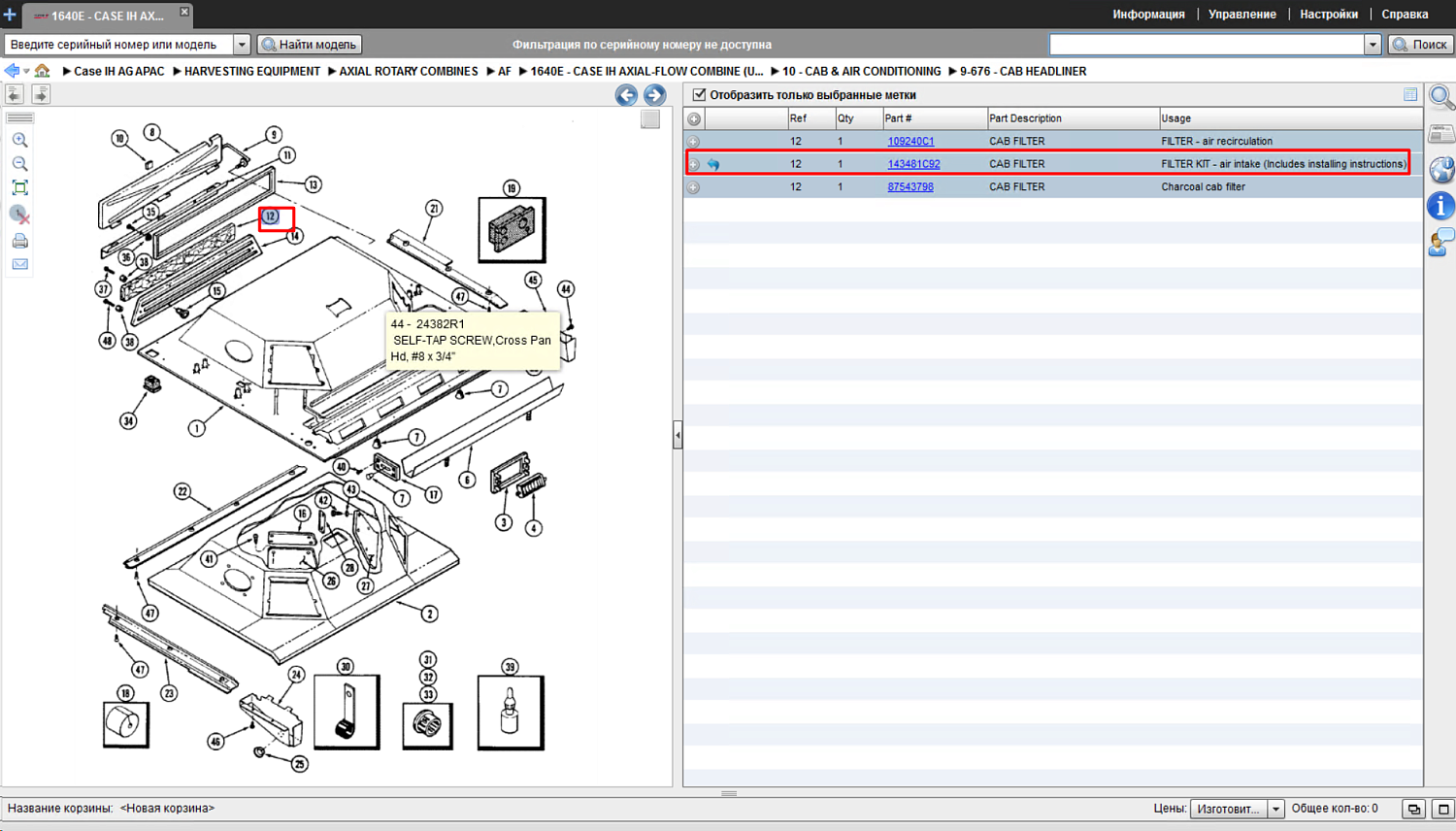
Task: Open the magnifier search icon in right sidebar
Action: click(x=1441, y=97)
